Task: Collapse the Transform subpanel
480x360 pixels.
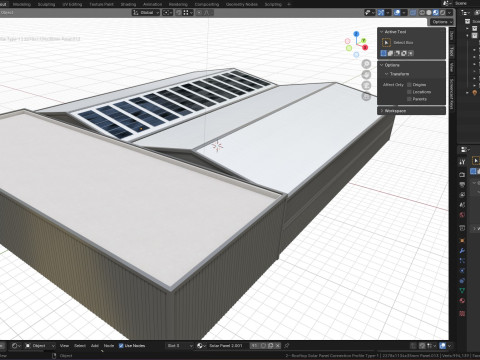Action: click(386, 74)
